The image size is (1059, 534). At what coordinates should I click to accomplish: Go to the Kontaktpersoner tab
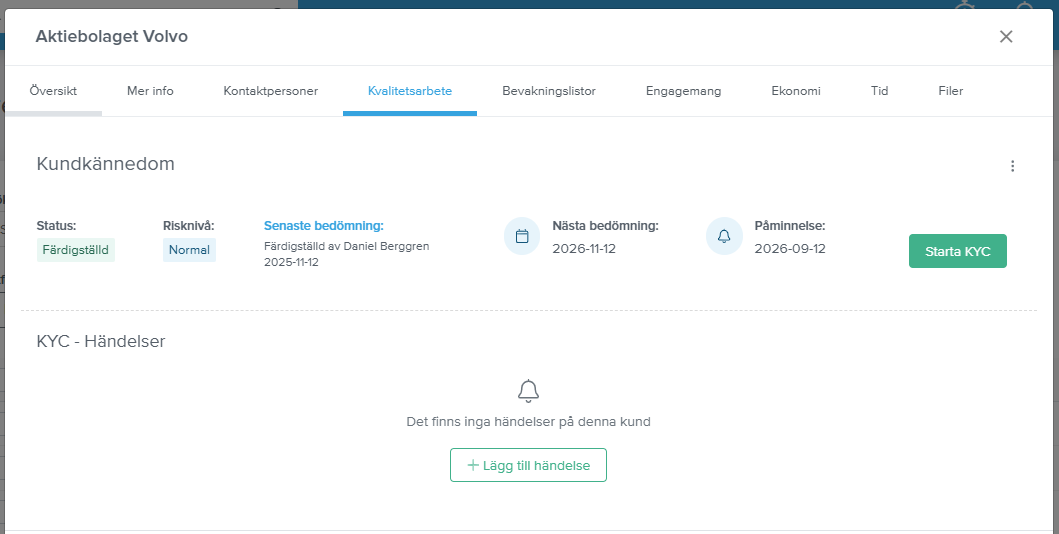point(270,91)
